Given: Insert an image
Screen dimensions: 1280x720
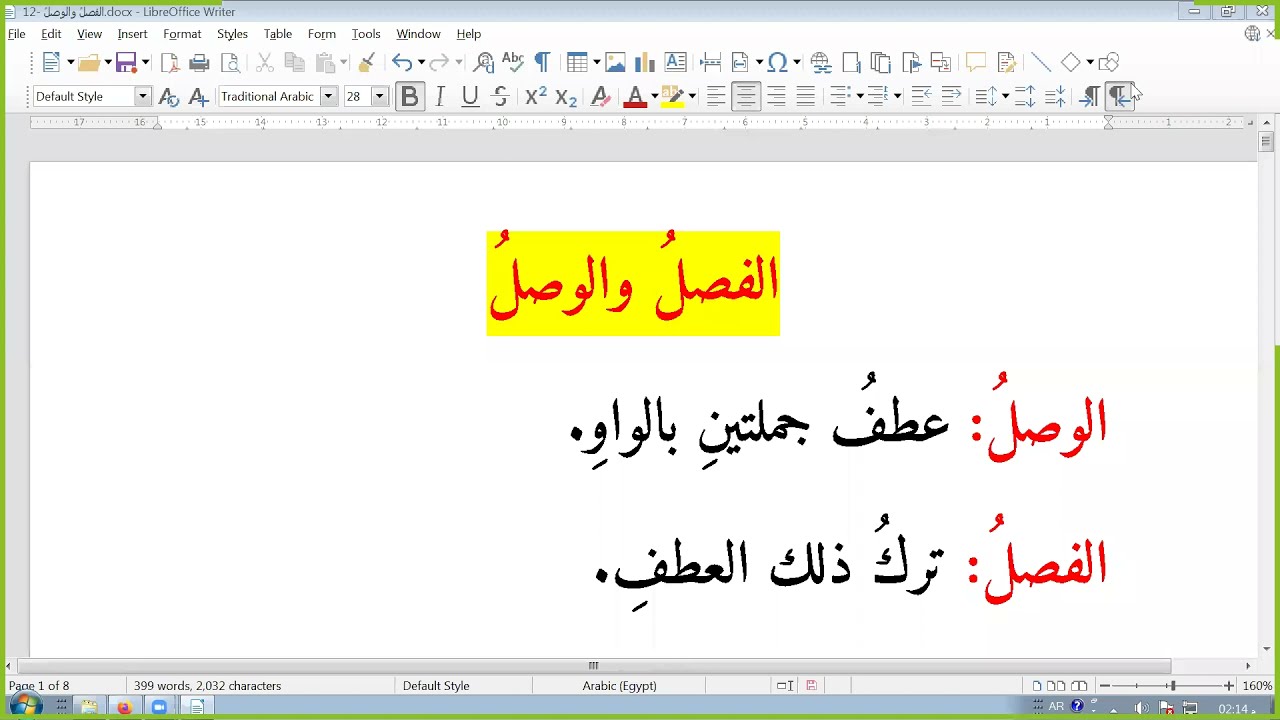Looking at the screenshot, I should 615,63.
